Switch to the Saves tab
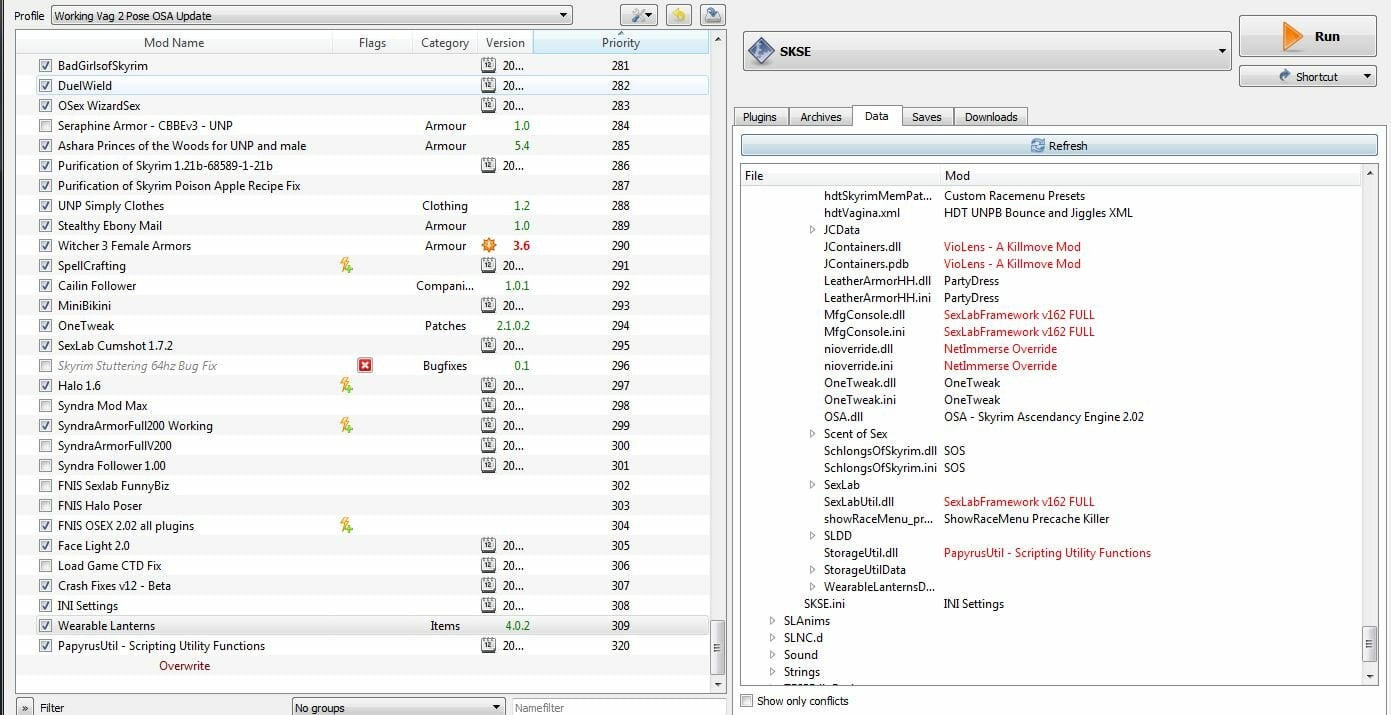Viewport: 1391px width, 715px height. [927, 117]
